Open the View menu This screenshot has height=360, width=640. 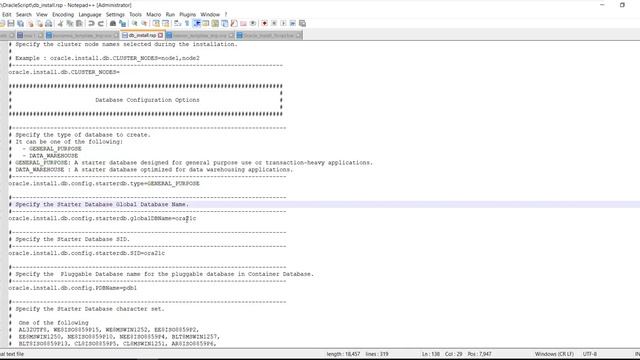pos(42,14)
